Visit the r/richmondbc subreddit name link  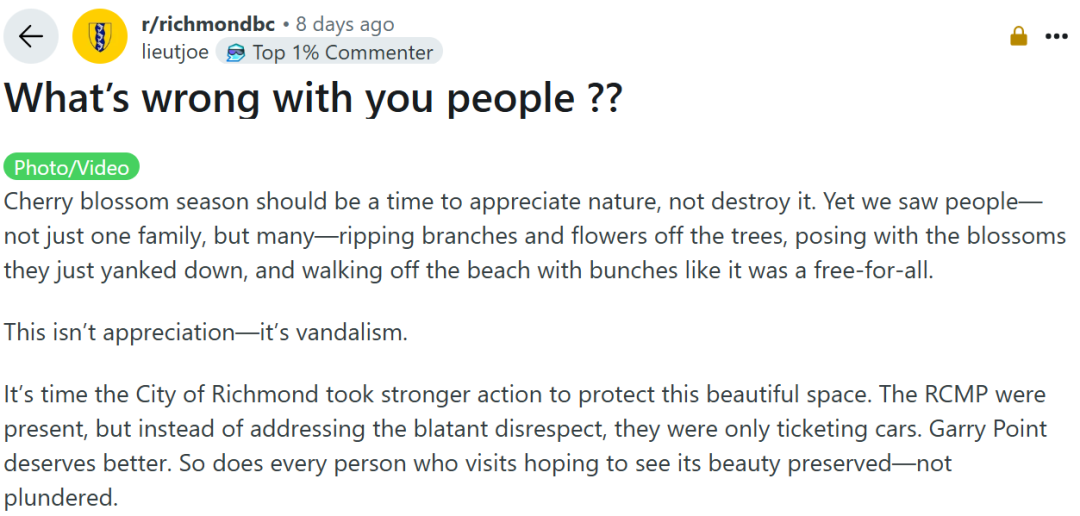tap(207, 24)
